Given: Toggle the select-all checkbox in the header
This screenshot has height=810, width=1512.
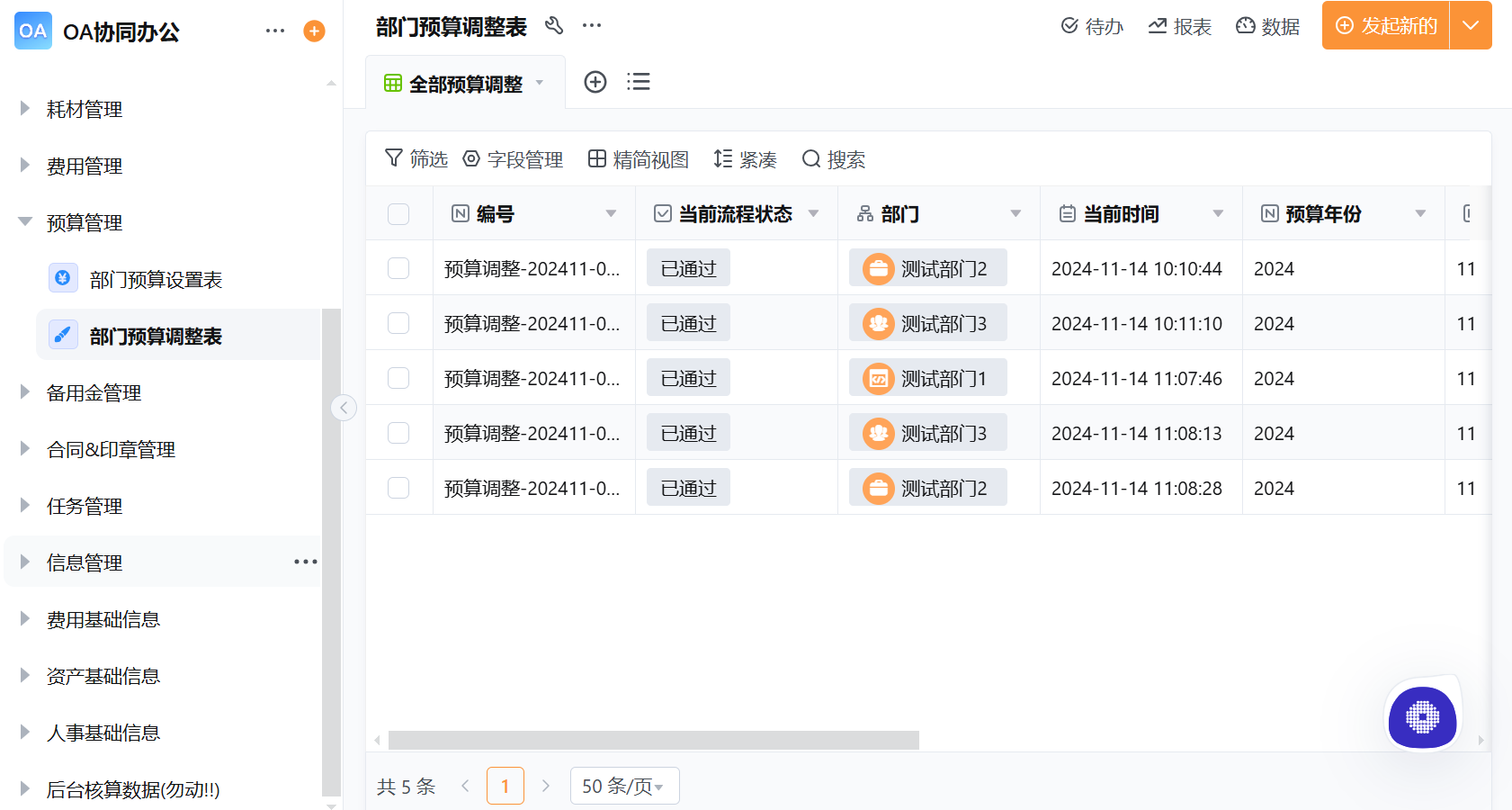Looking at the screenshot, I should tap(398, 213).
